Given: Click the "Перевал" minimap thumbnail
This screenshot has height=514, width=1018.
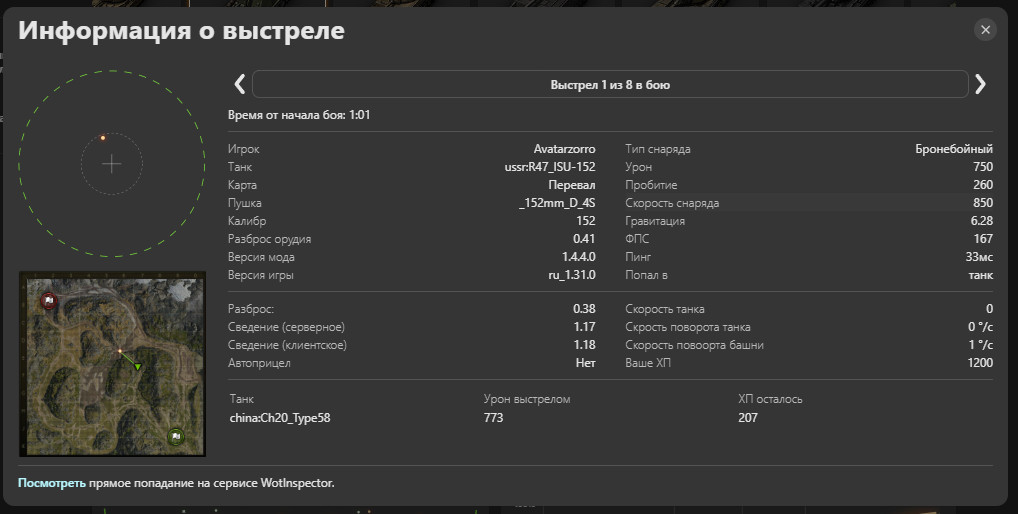Looking at the screenshot, I should [x=112, y=364].
